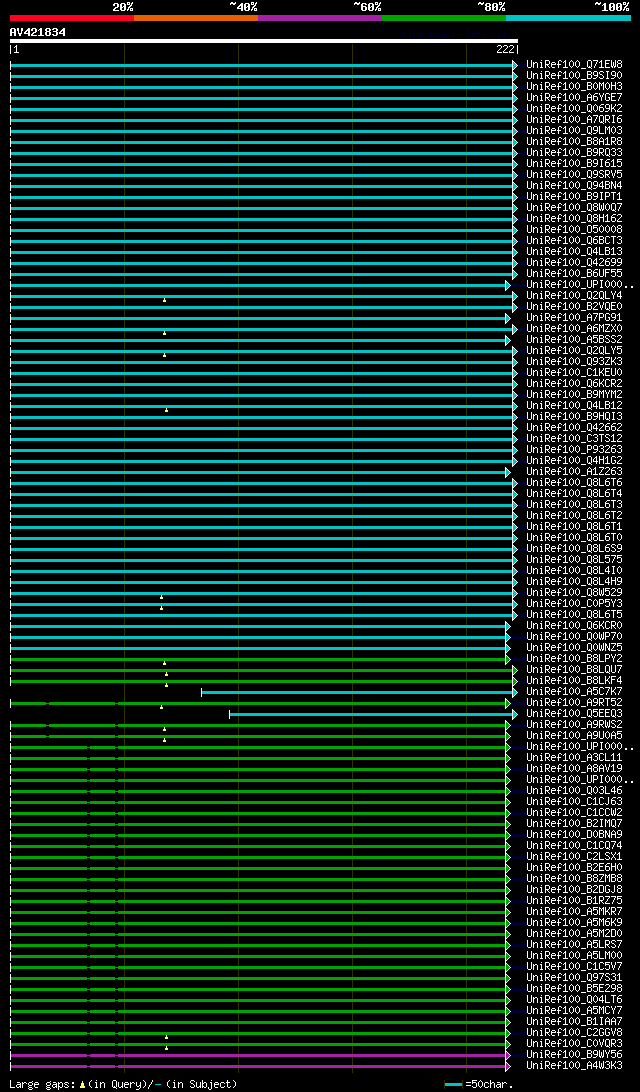Click the purple ~60% identity legend segment

pos(320,17)
